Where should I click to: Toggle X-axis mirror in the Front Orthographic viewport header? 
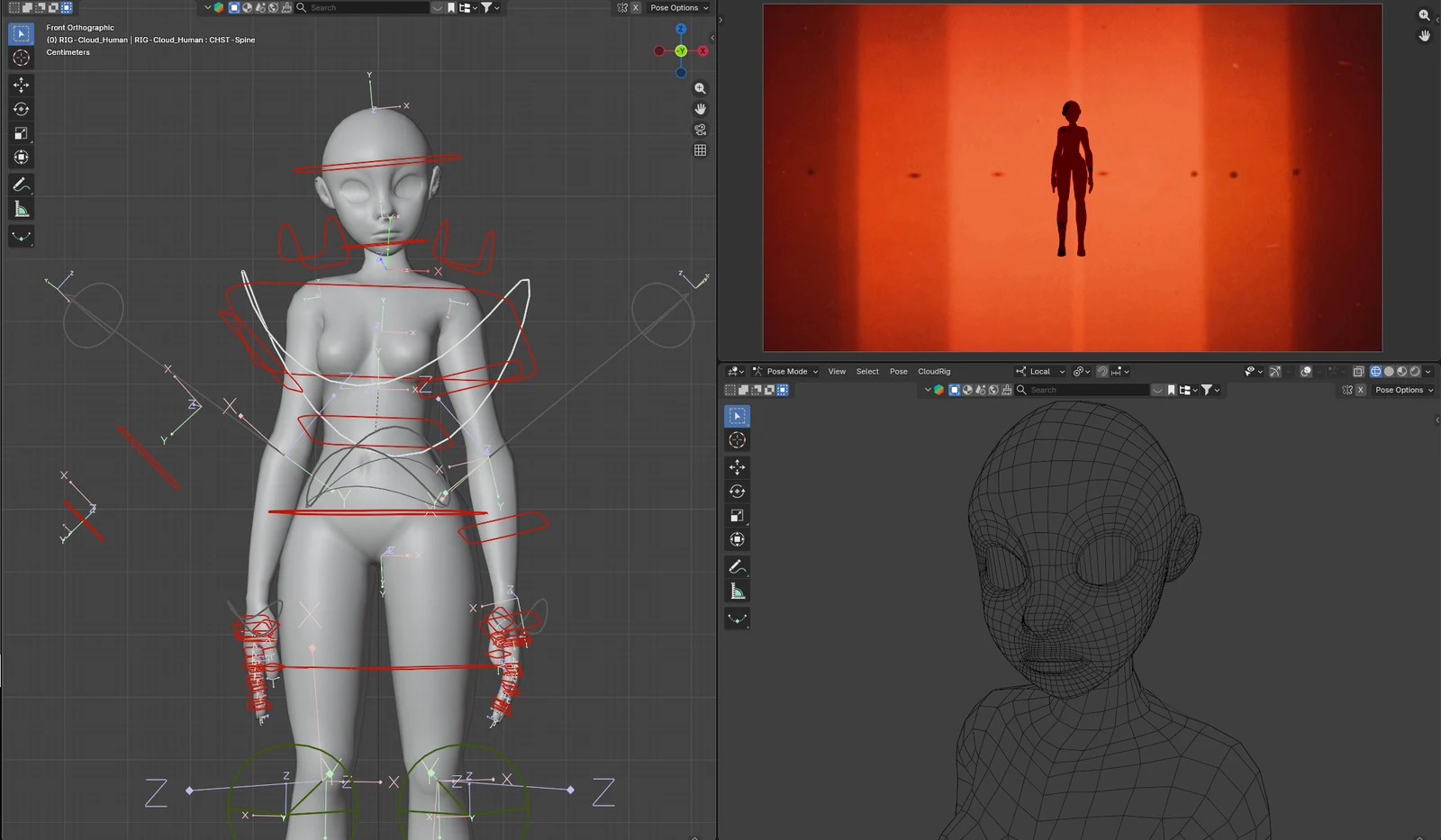[x=636, y=7]
